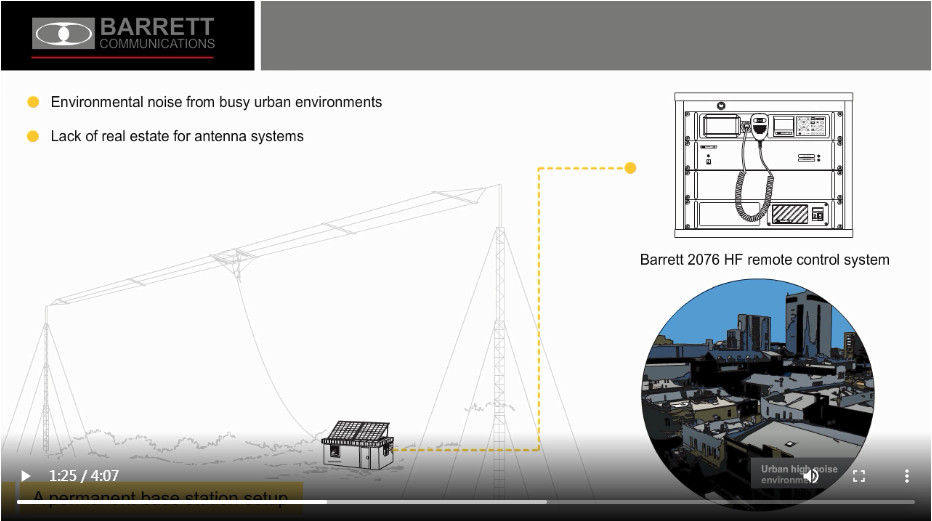Click the solar-panel equipment hut

click(358, 445)
